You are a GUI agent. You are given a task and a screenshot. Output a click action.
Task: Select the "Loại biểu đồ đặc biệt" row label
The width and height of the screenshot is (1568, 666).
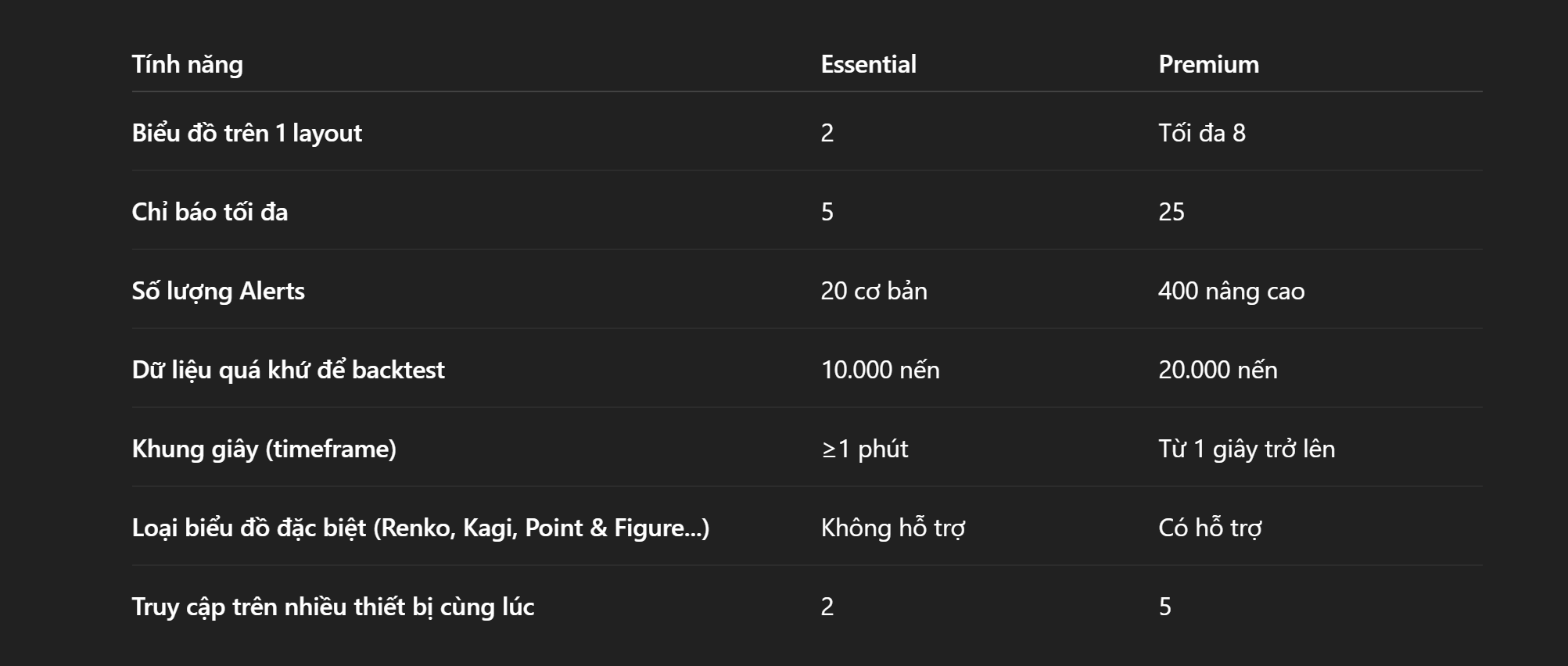click(x=420, y=528)
